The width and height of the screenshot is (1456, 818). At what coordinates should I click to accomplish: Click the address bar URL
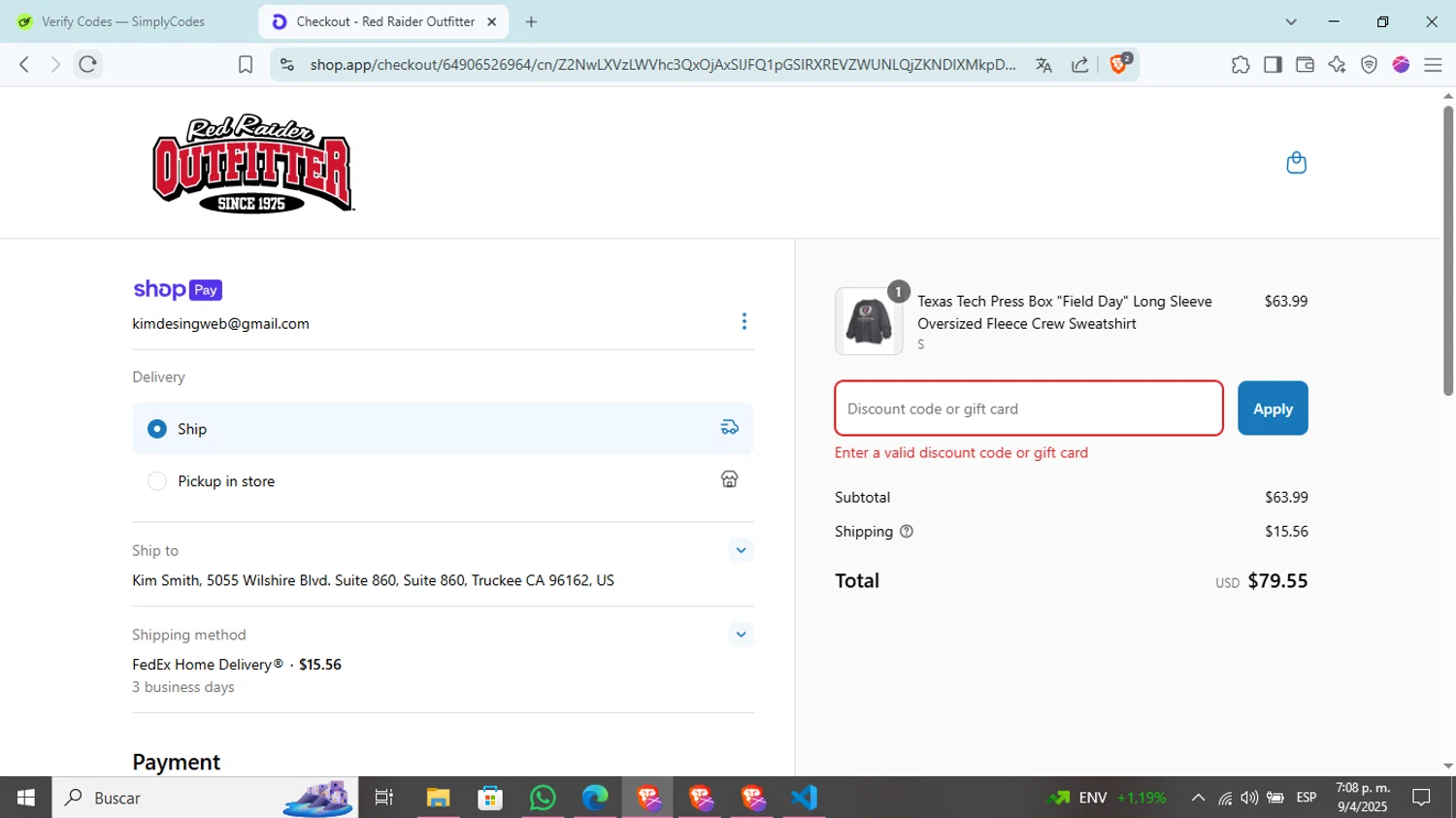[x=663, y=65]
